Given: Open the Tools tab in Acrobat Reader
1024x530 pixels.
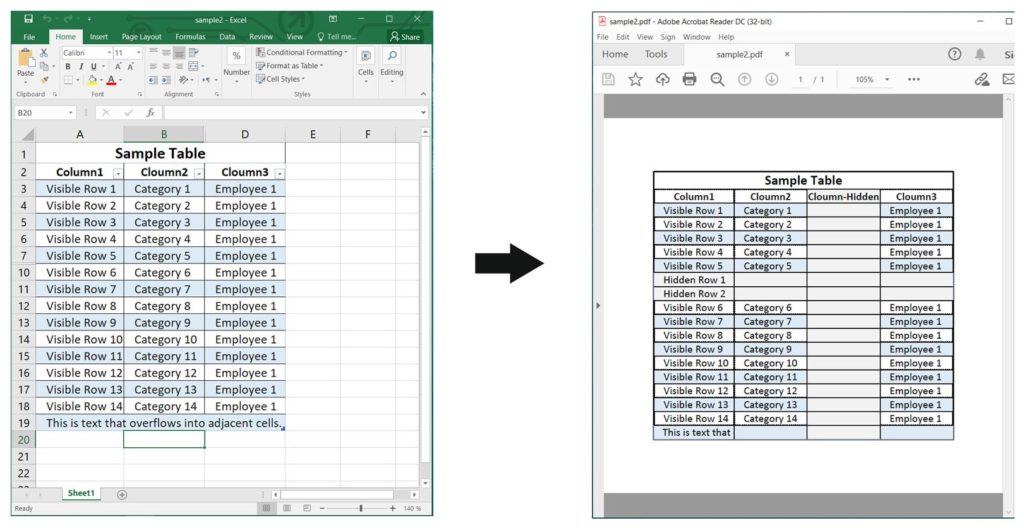Looking at the screenshot, I should pos(656,54).
